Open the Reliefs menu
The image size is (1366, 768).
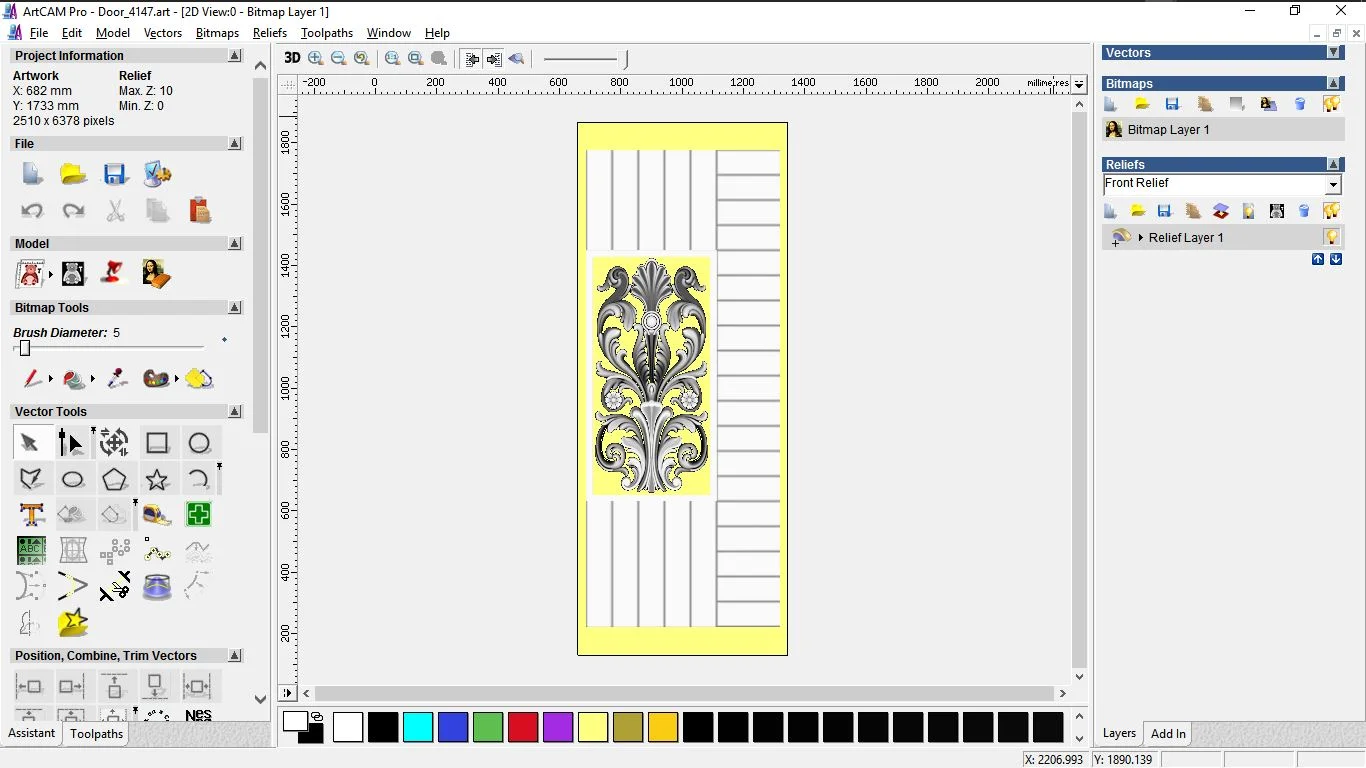point(270,33)
